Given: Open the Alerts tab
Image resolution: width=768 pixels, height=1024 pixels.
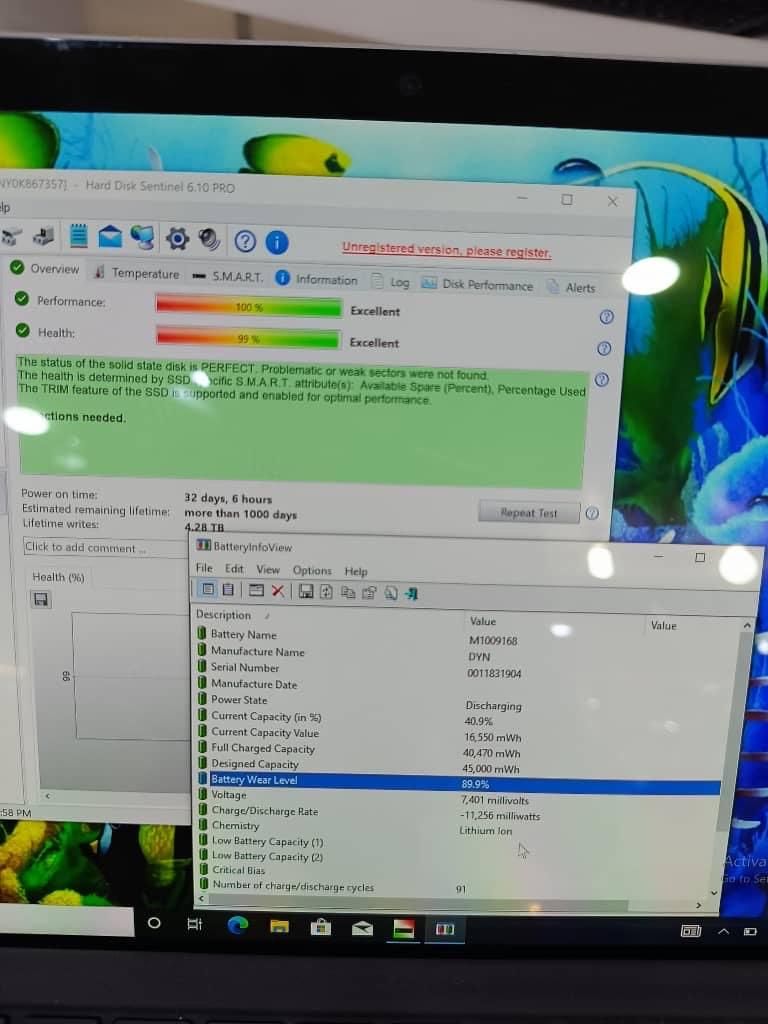Looking at the screenshot, I should (571, 287).
